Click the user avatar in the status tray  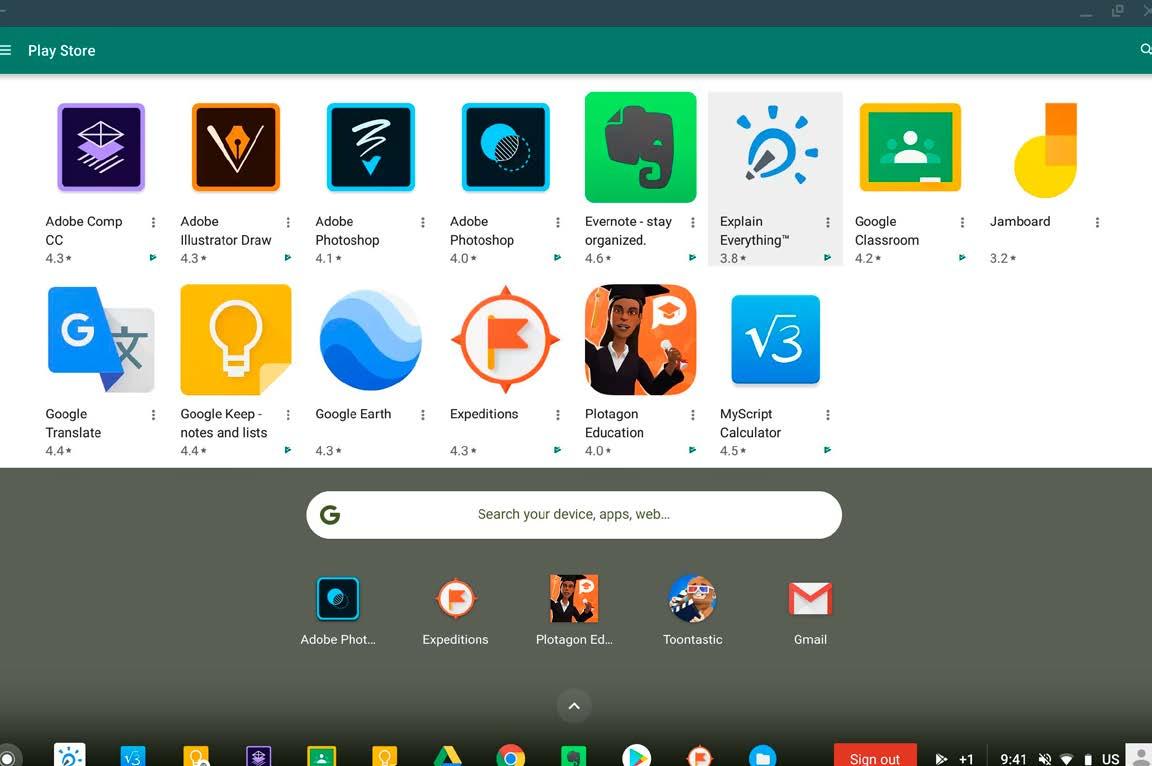click(1140, 756)
